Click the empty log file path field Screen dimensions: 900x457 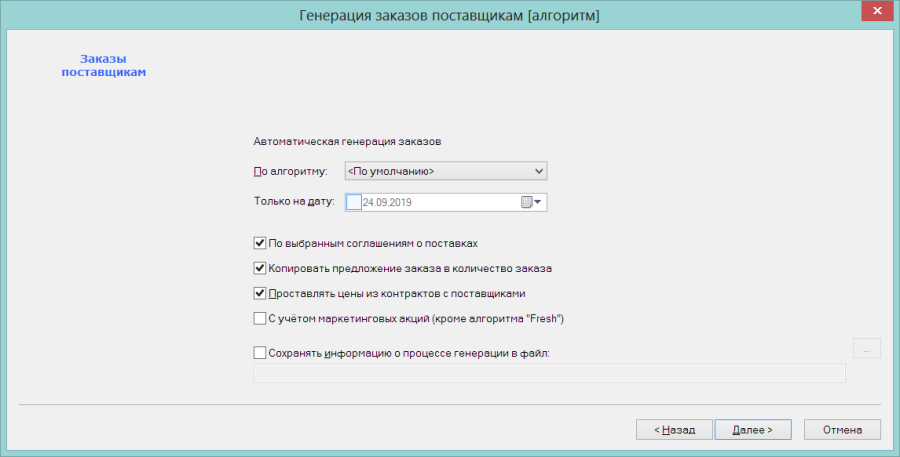tap(549, 373)
